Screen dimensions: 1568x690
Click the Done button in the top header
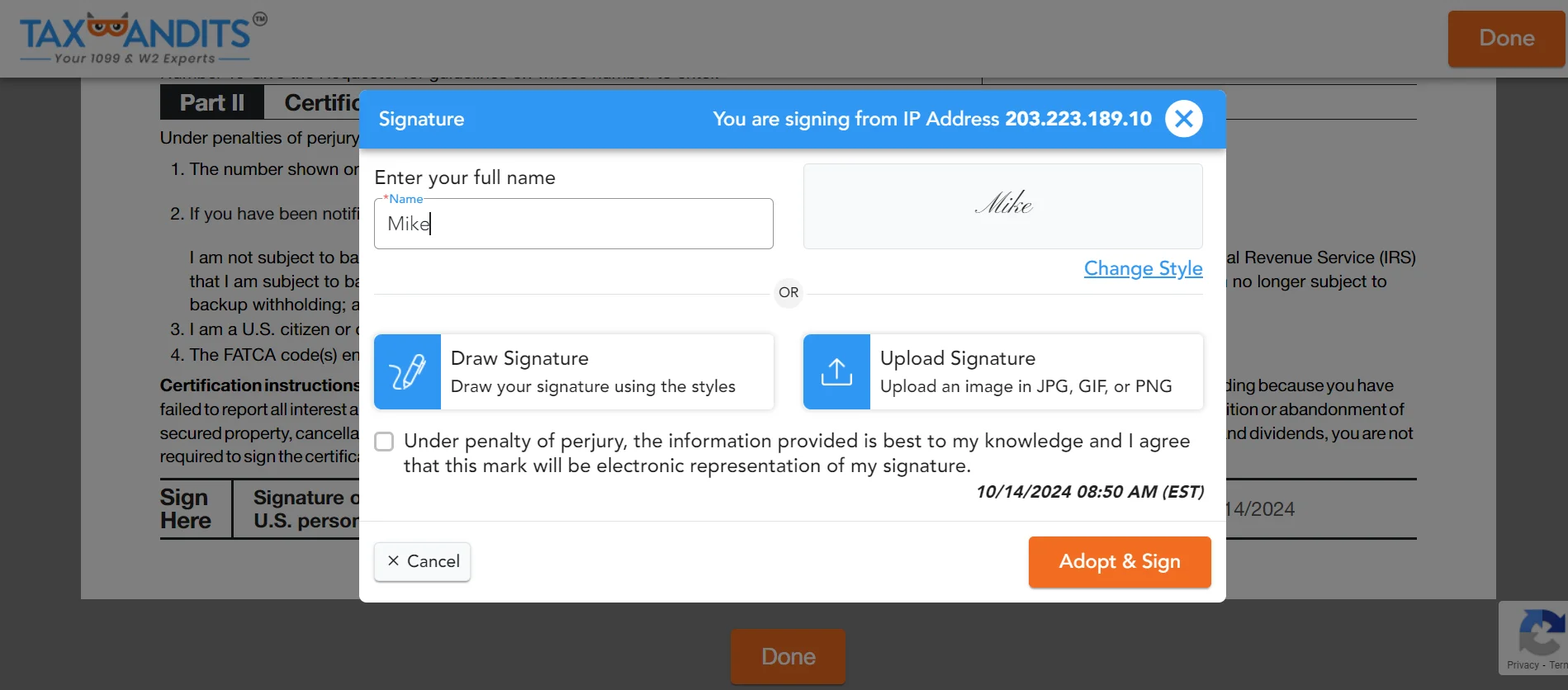pyautogui.click(x=1505, y=38)
